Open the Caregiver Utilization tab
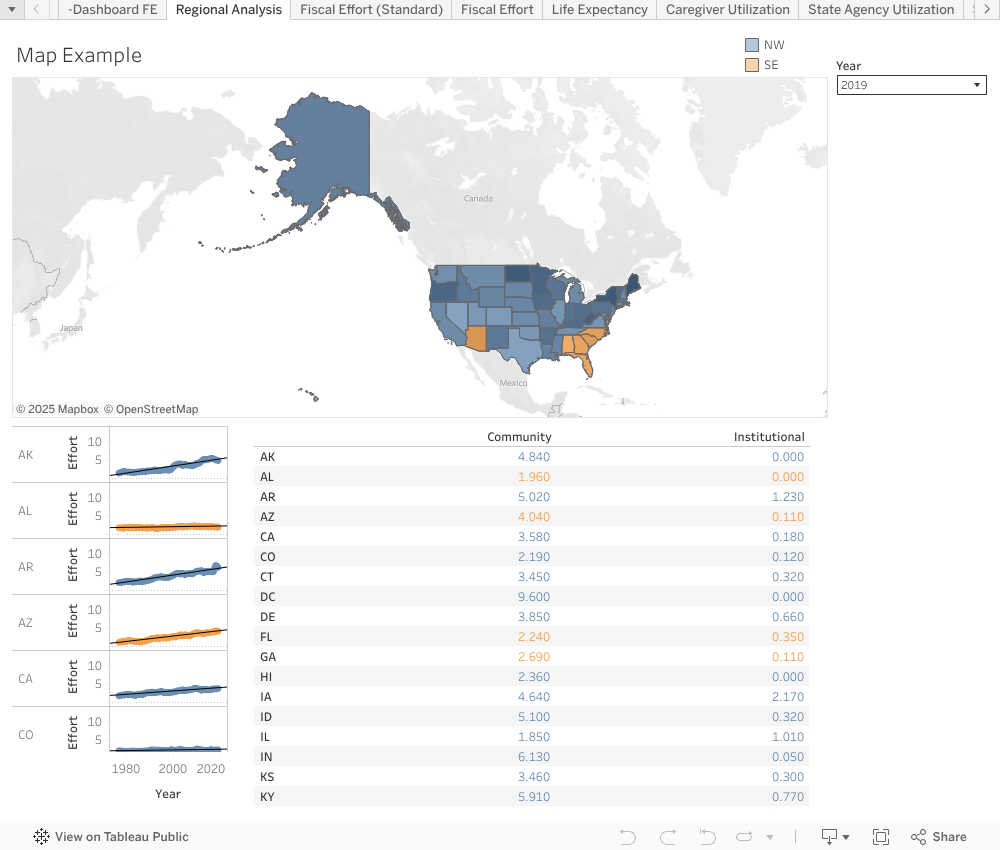 pyautogui.click(x=728, y=10)
